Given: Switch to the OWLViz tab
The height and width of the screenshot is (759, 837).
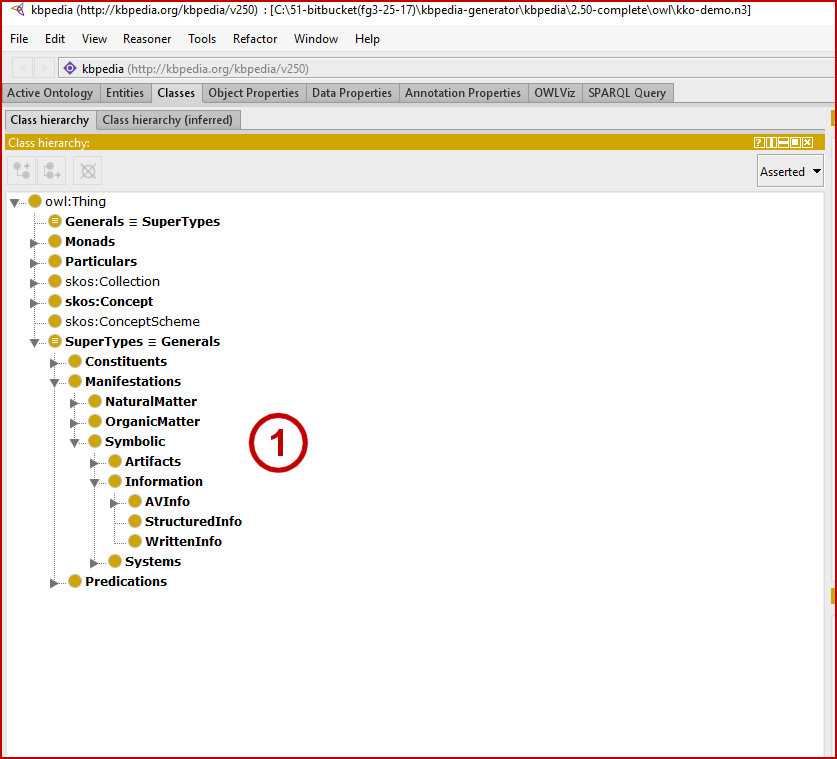Looking at the screenshot, I should [555, 93].
